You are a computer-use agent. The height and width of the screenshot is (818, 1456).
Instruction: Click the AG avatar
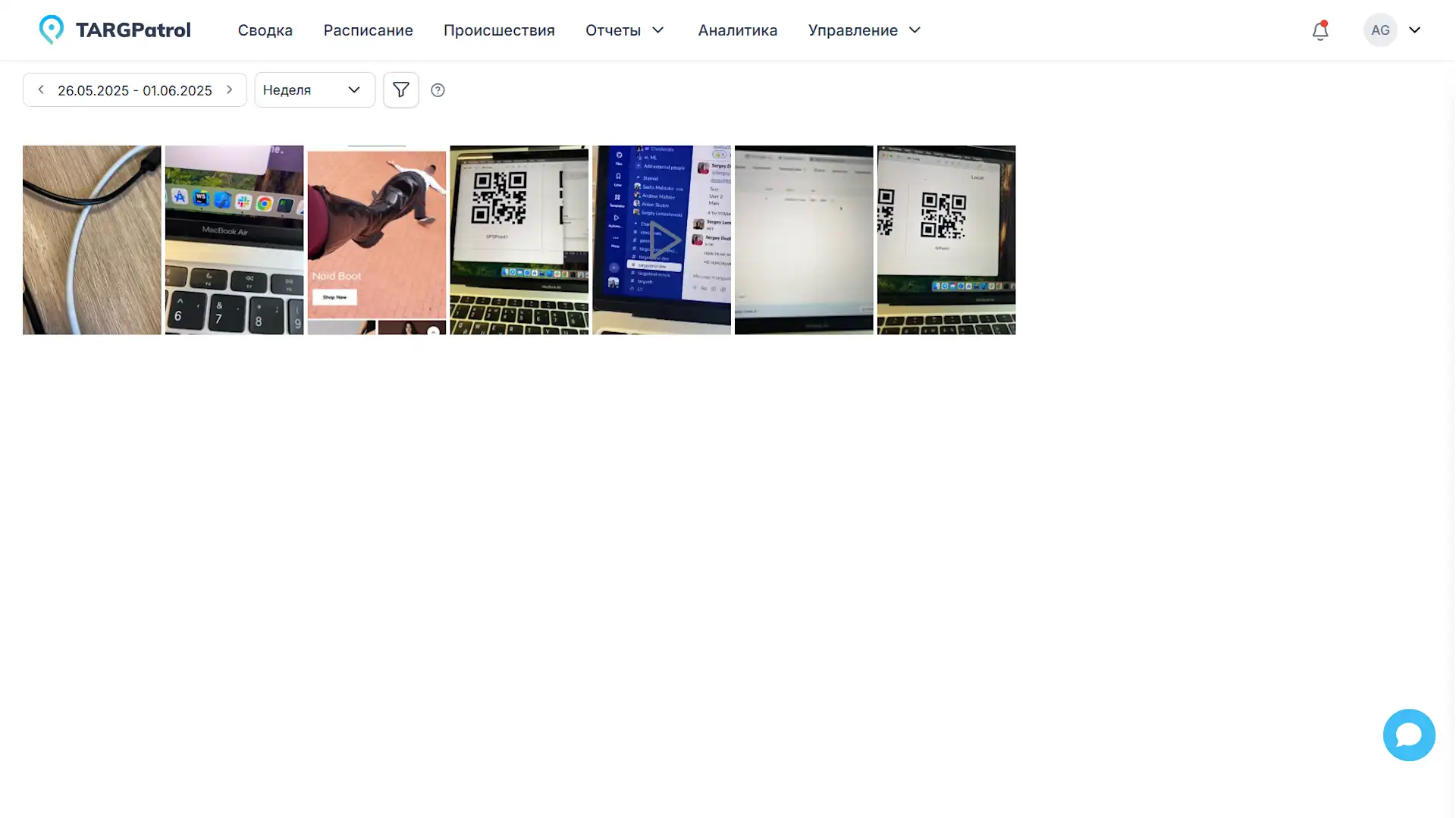tap(1380, 30)
